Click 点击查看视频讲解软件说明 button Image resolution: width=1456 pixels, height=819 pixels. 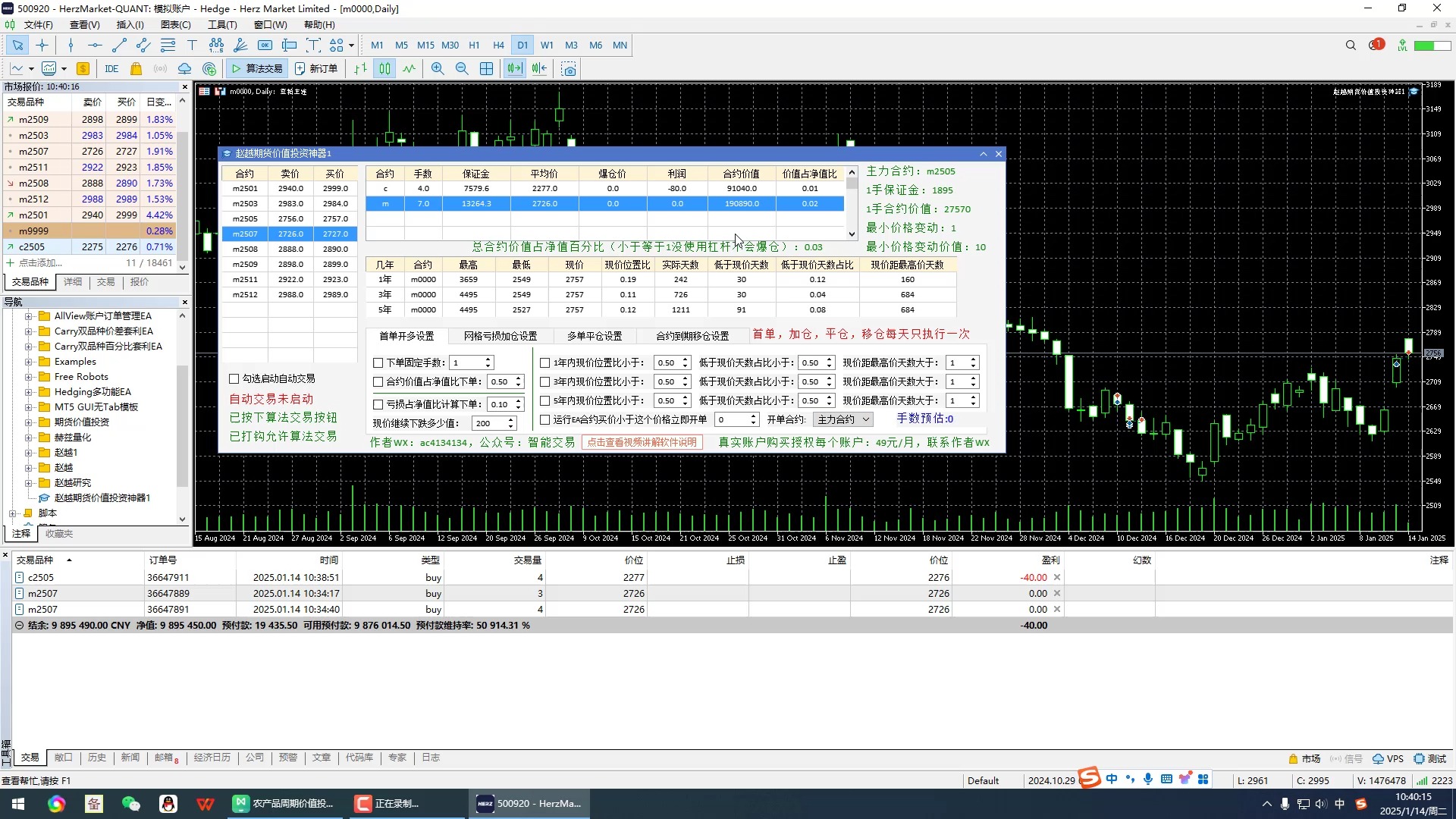[642, 442]
